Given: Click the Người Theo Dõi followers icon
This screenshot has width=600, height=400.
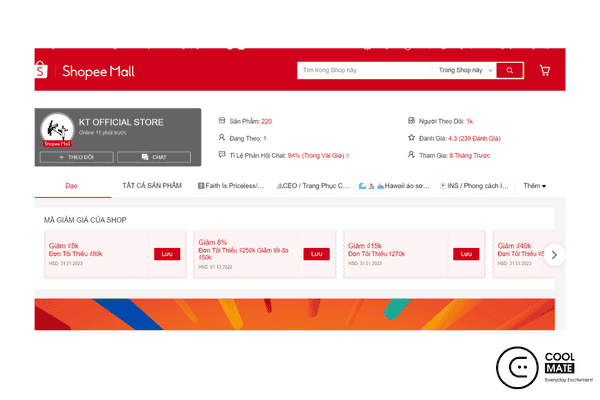Looking at the screenshot, I should click(x=413, y=121).
